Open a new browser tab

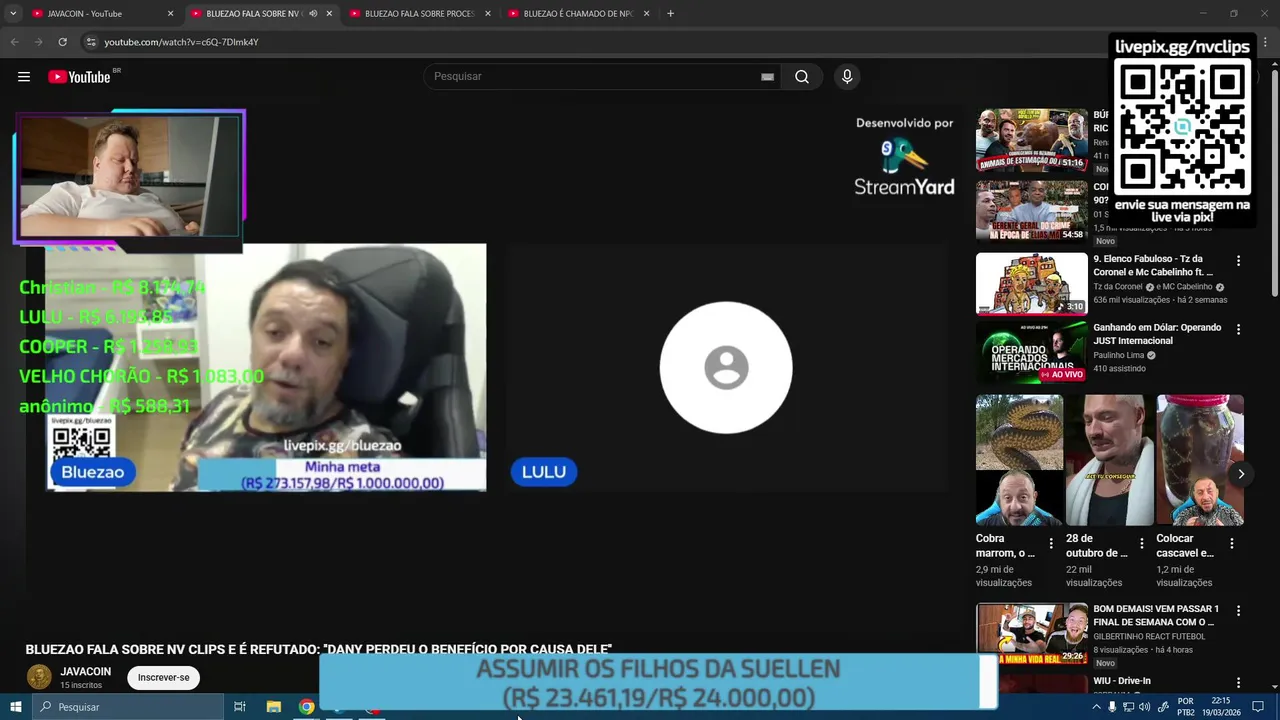click(670, 14)
